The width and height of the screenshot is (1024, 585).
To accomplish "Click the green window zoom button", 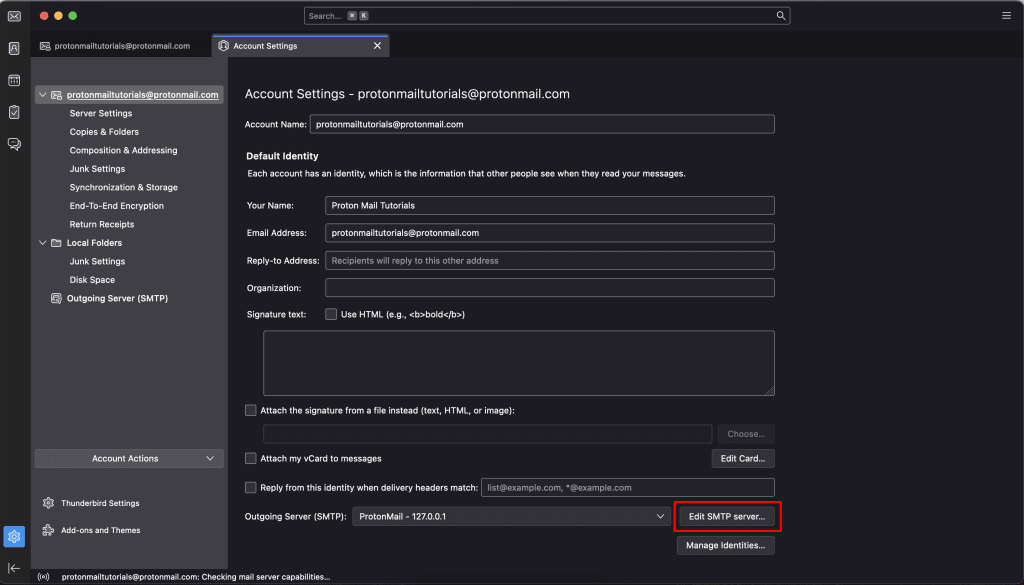I will point(72,16).
